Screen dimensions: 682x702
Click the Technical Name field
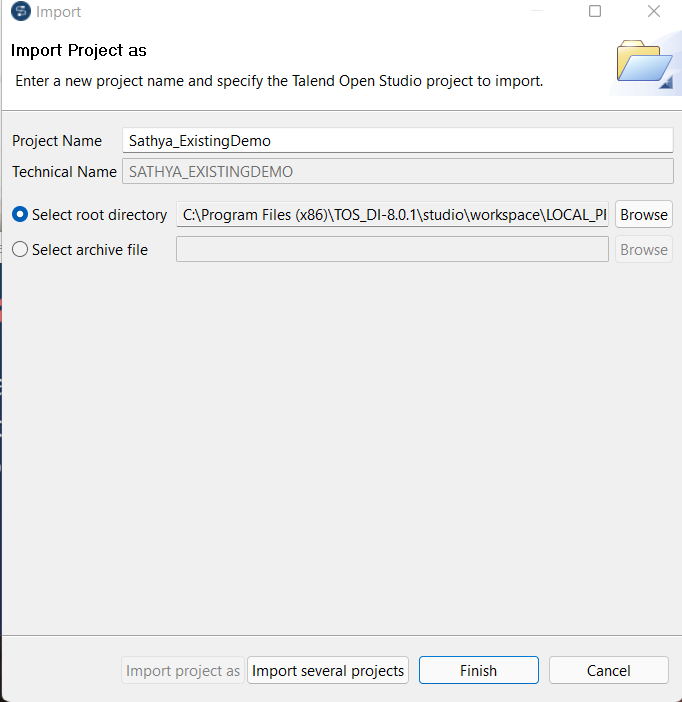(398, 171)
